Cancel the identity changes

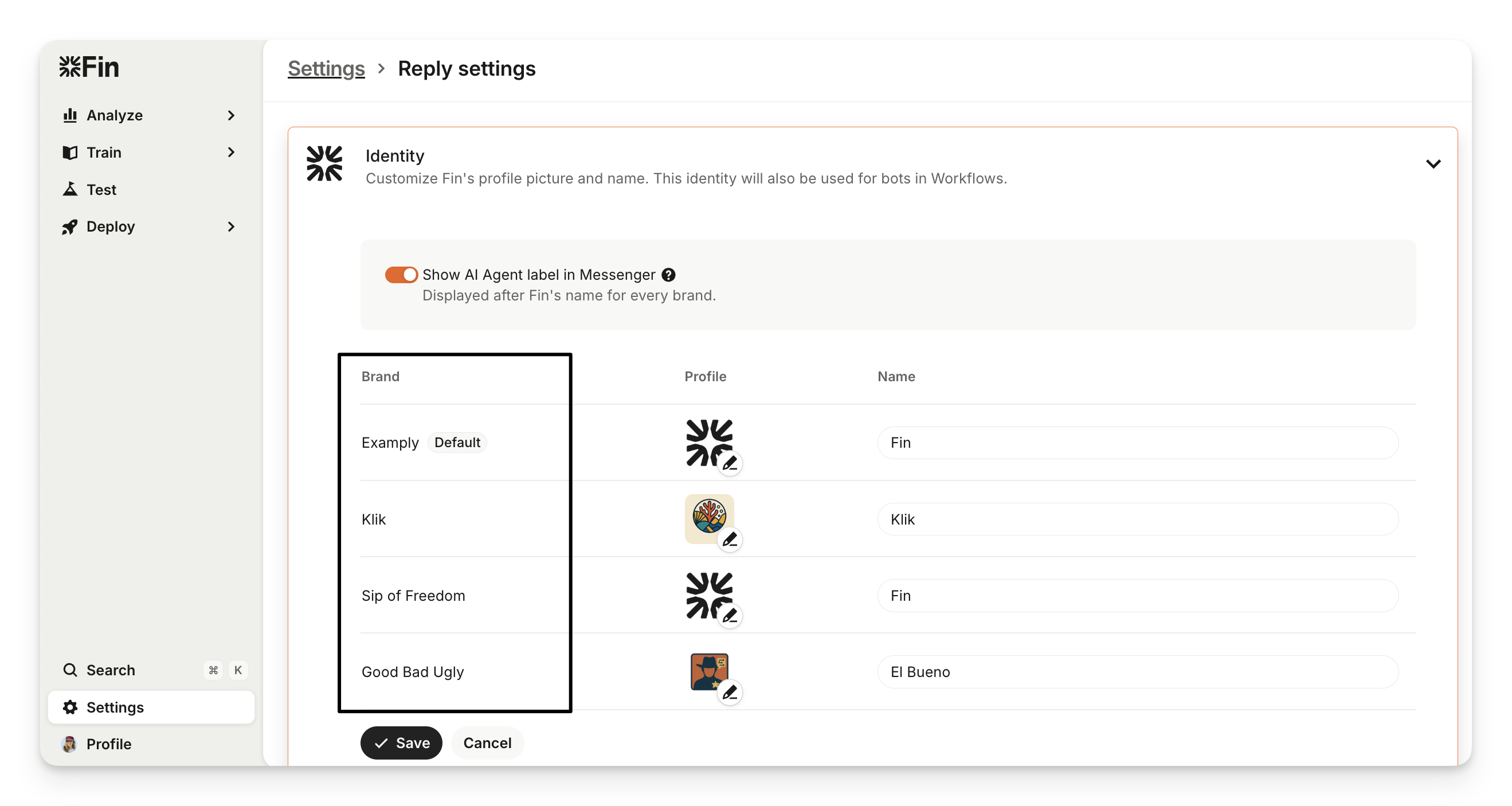point(487,742)
